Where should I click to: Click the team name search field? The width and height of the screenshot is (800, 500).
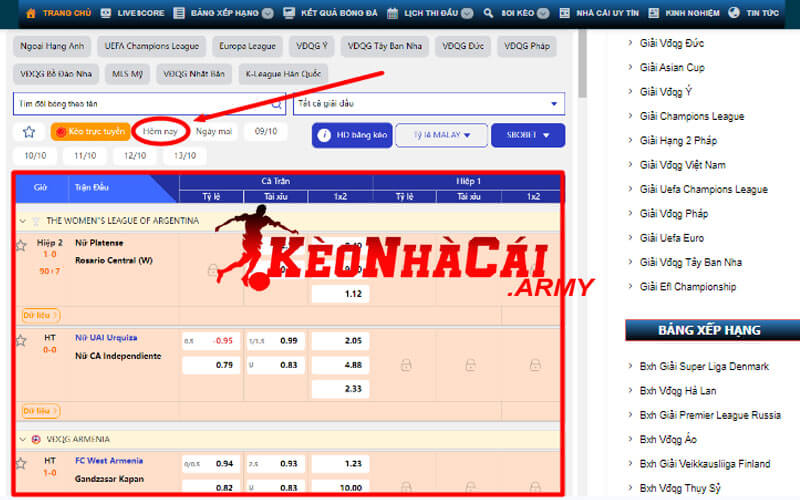click(140, 104)
